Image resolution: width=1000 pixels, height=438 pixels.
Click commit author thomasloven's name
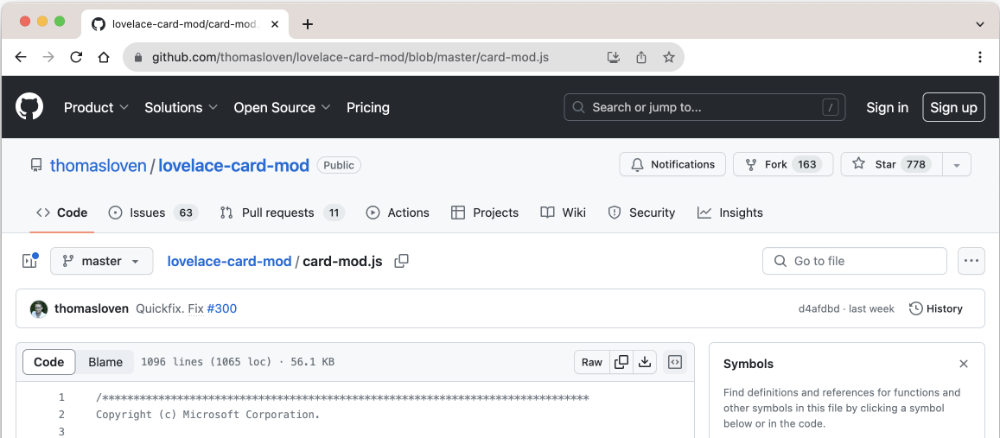click(x=91, y=309)
